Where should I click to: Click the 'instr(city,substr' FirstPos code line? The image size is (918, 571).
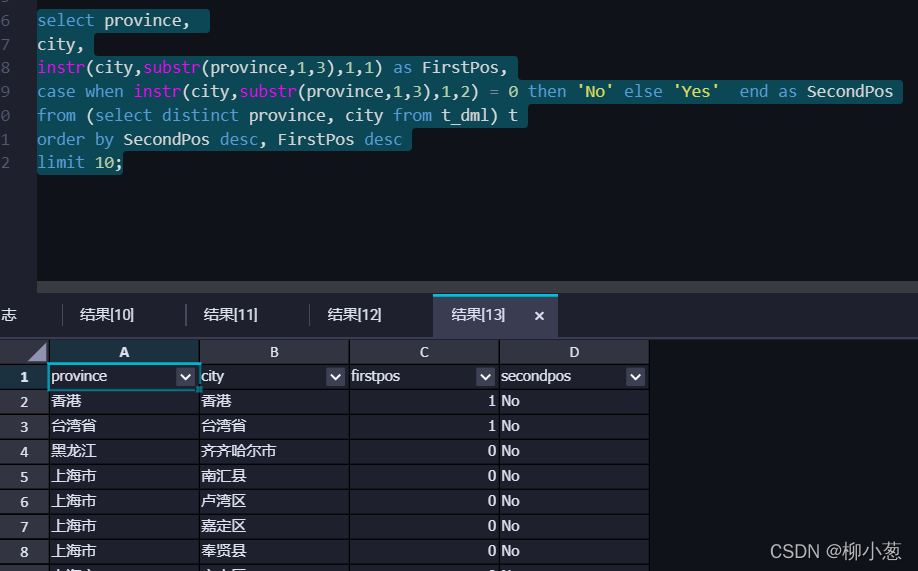pyautogui.click(x=272, y=68)
